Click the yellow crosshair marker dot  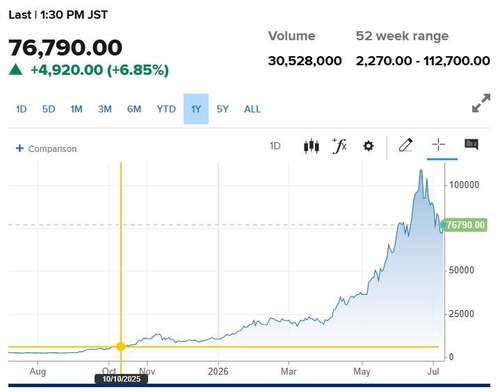pyautogui.click(x=121, y=347)
